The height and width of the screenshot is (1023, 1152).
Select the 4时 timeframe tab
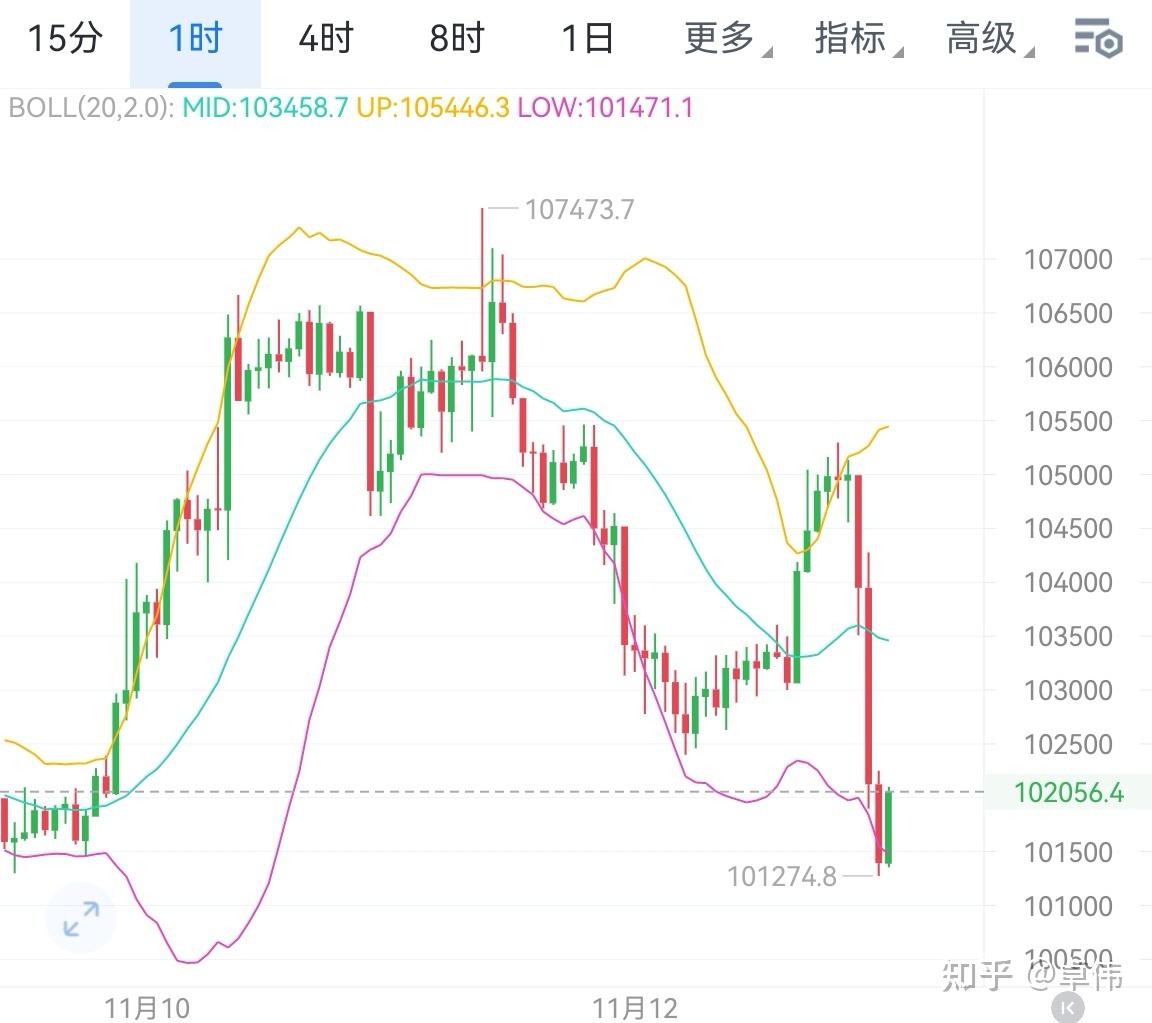pyautogui.click(x=323, y=40)
